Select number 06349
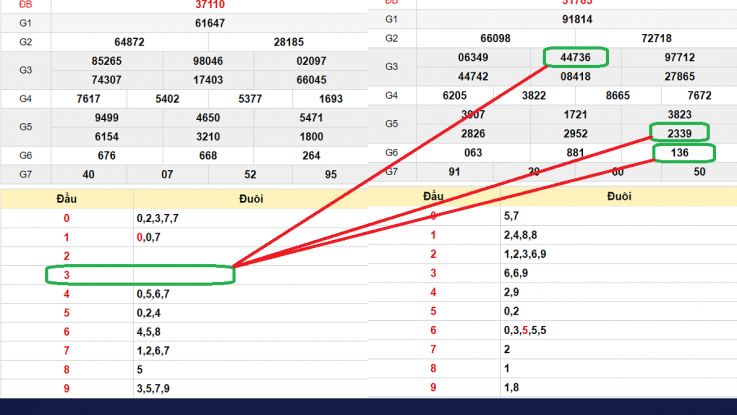737x415 pixels. [x=473, y=57]
